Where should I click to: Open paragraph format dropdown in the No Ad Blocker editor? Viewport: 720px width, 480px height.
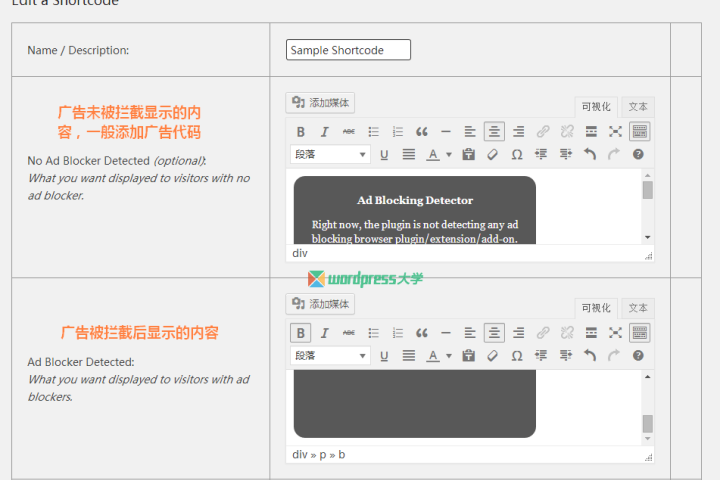click(x=330, y=154)
